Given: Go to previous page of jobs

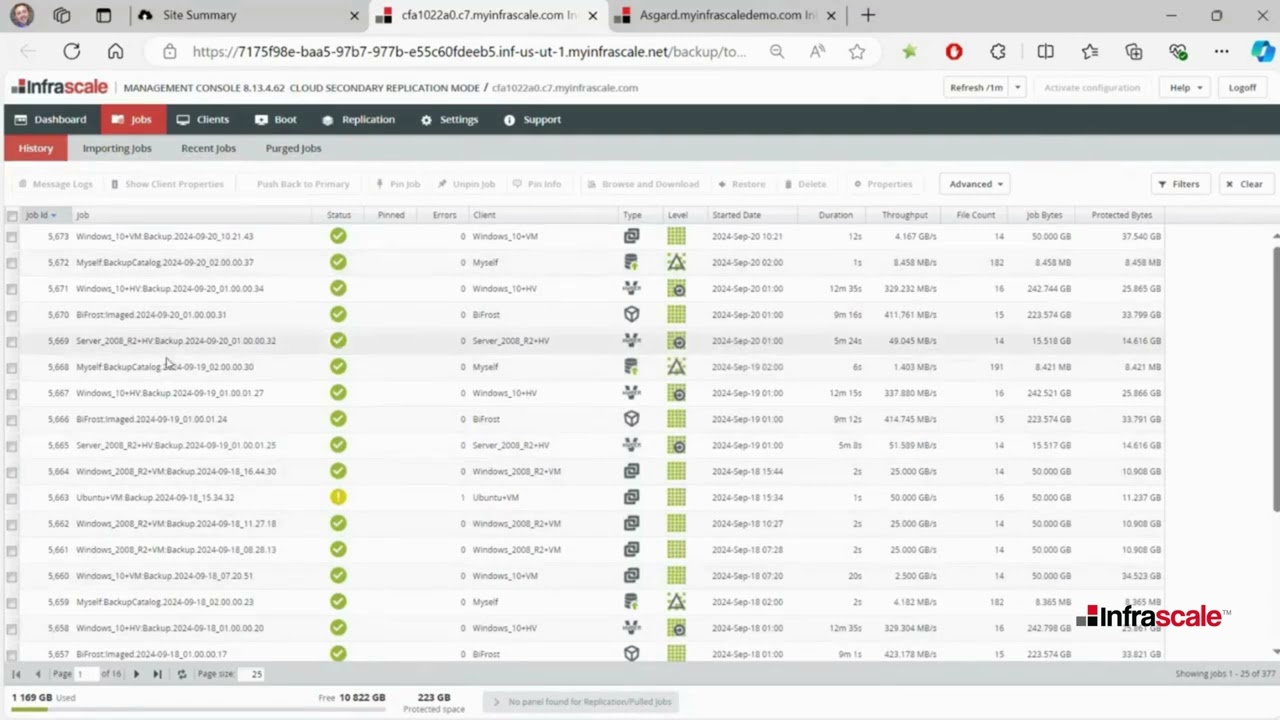Looking at the screenshot, I should pos(38,674).
